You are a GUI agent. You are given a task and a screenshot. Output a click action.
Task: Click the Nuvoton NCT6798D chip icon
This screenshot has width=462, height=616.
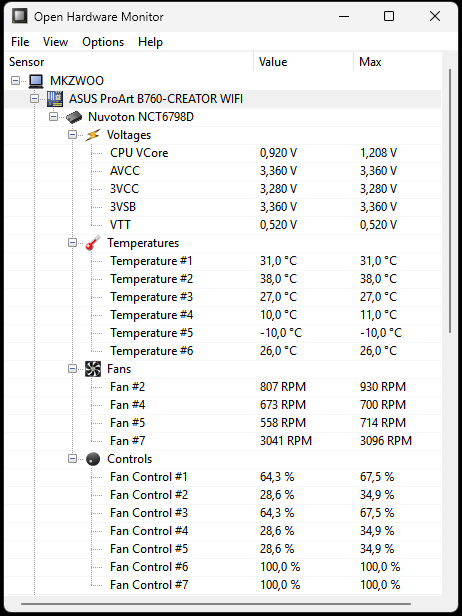click(x=74, y=117)
